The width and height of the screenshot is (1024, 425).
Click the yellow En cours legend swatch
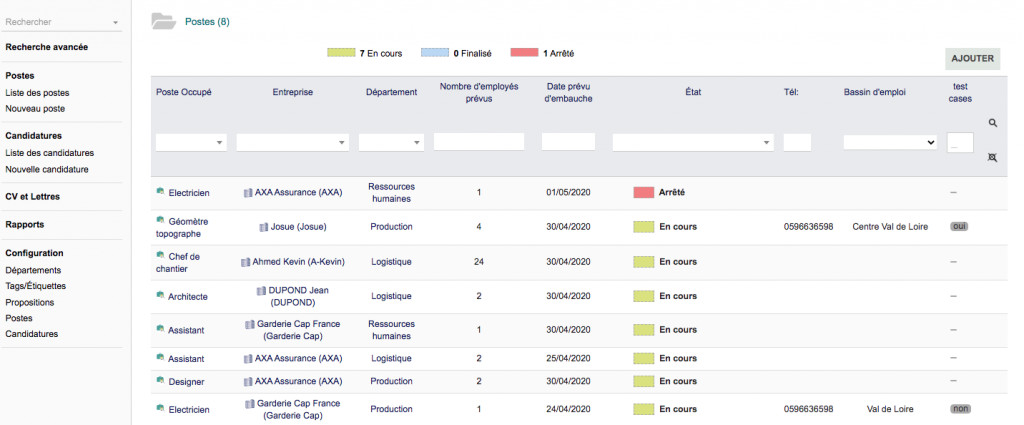(341, 53)
